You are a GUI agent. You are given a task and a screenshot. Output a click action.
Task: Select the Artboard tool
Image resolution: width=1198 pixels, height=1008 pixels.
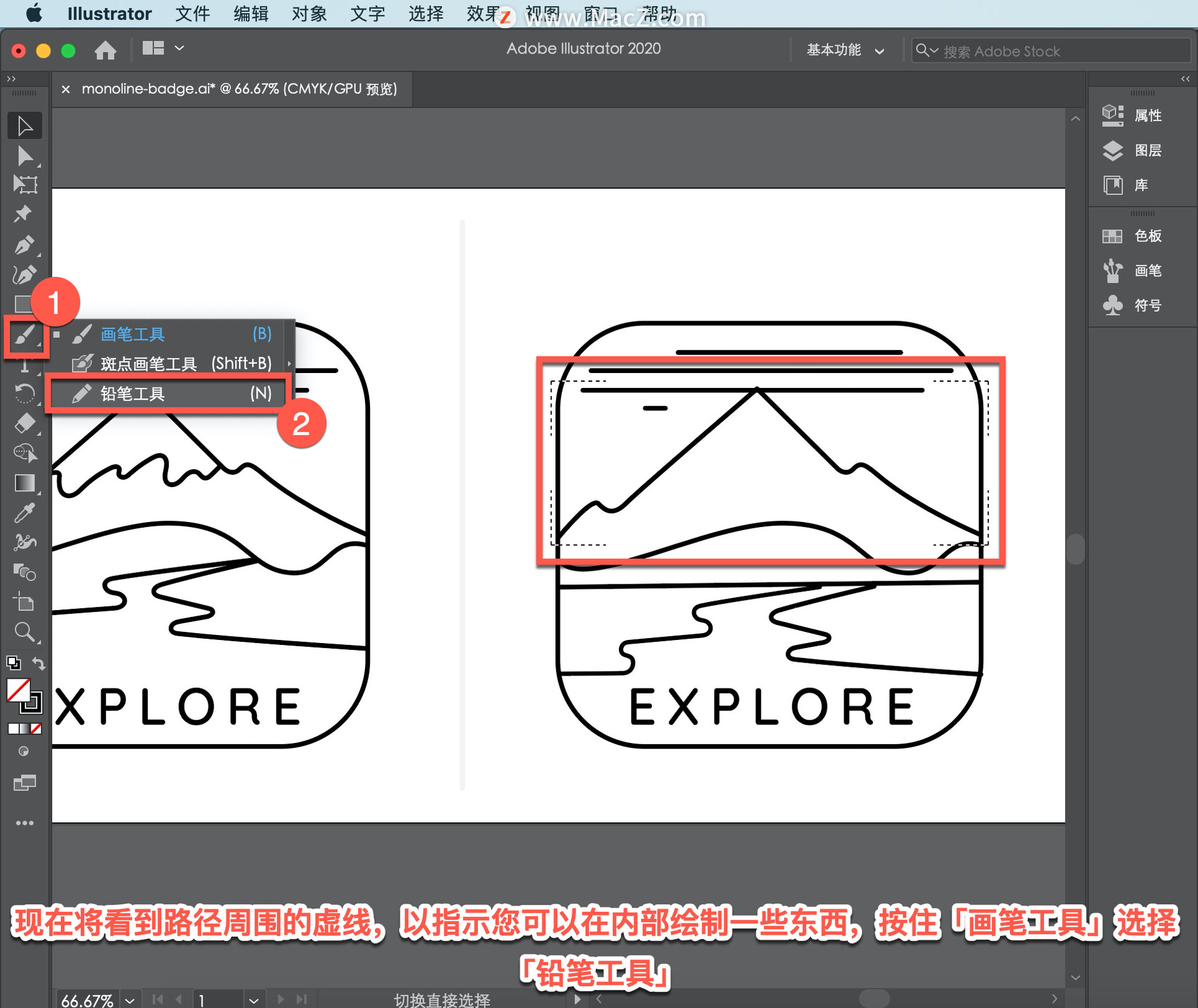25,602
